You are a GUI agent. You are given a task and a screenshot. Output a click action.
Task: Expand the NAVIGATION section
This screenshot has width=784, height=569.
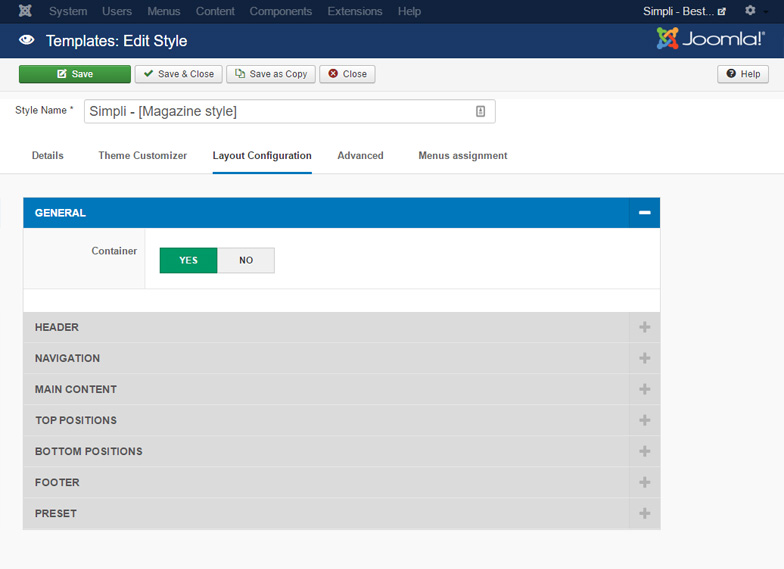click(644, 358)
